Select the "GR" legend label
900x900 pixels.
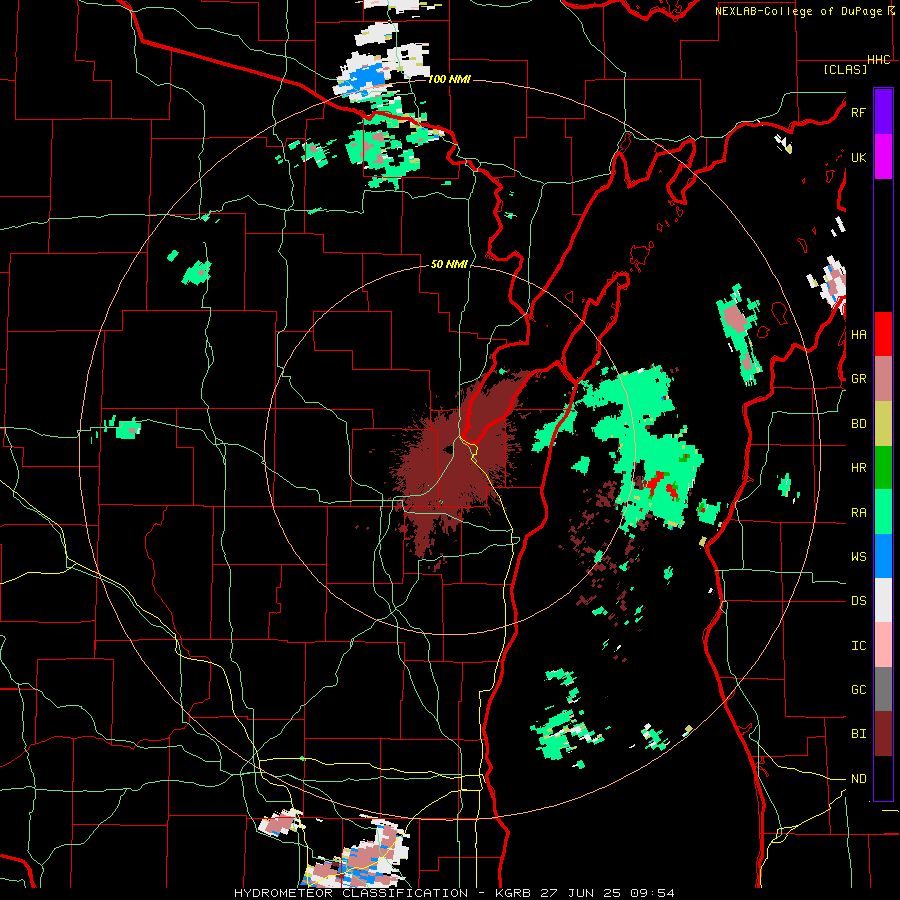[x=858, y=379]
